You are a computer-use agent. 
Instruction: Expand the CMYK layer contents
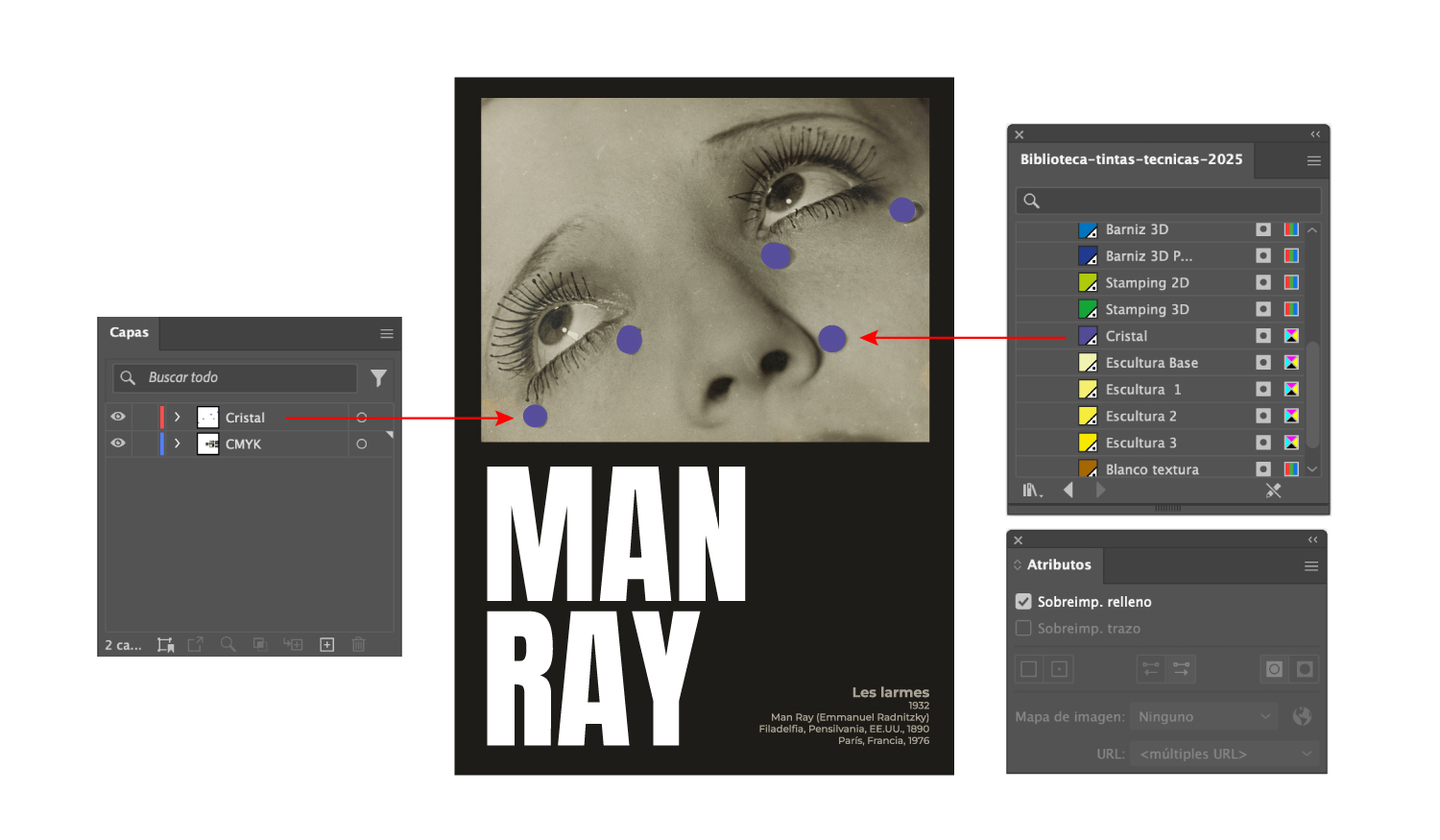tap(178, 444)
